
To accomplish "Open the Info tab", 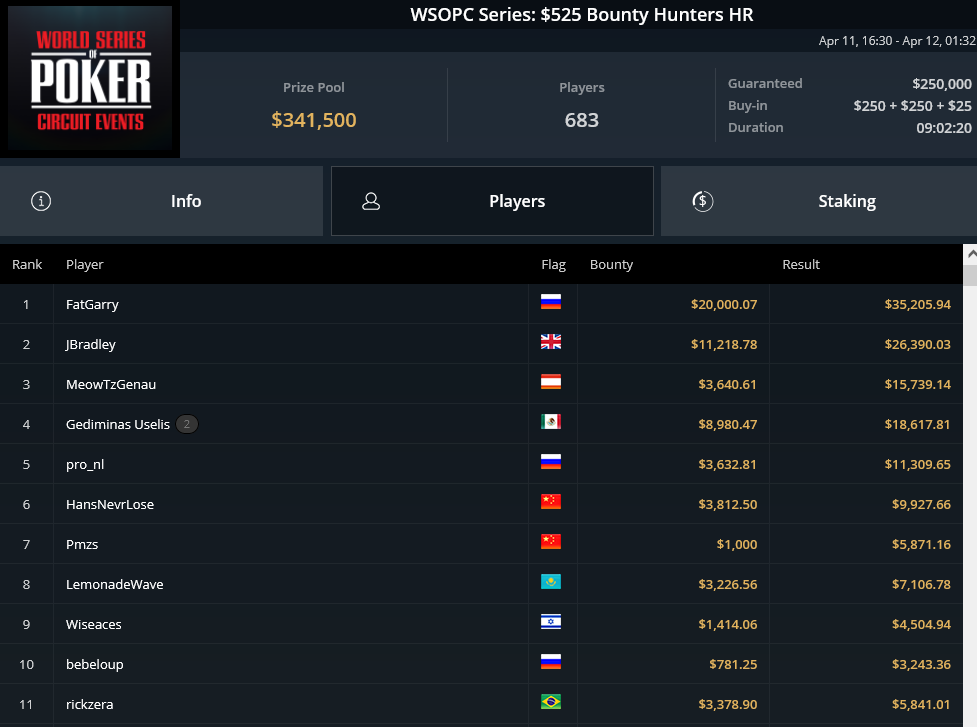I will click(161, 201).
